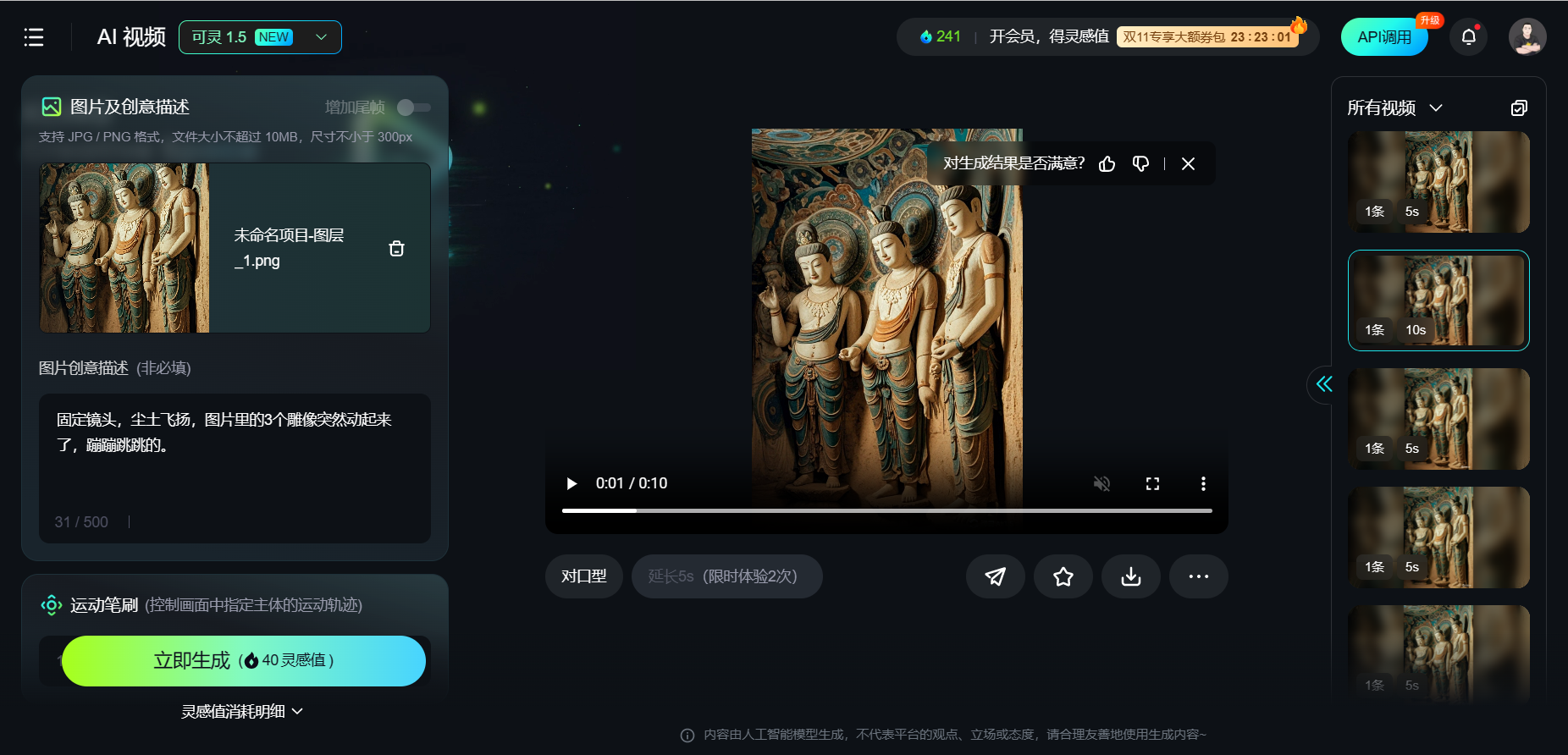The height and width of the screenshot is (755, 1568).
Task: Open the 所有视频 filter dropdown
Action: [1394, 107]
